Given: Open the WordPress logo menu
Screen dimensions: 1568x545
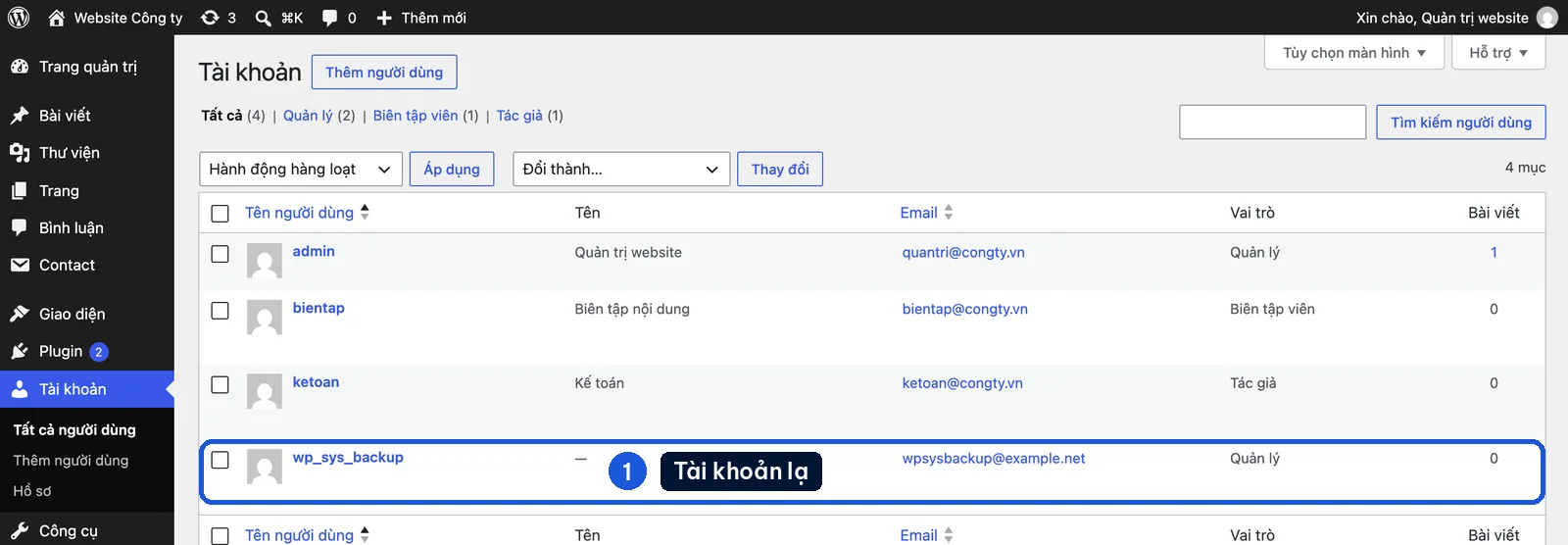Looking at the screenshot, I should (19, 18).
